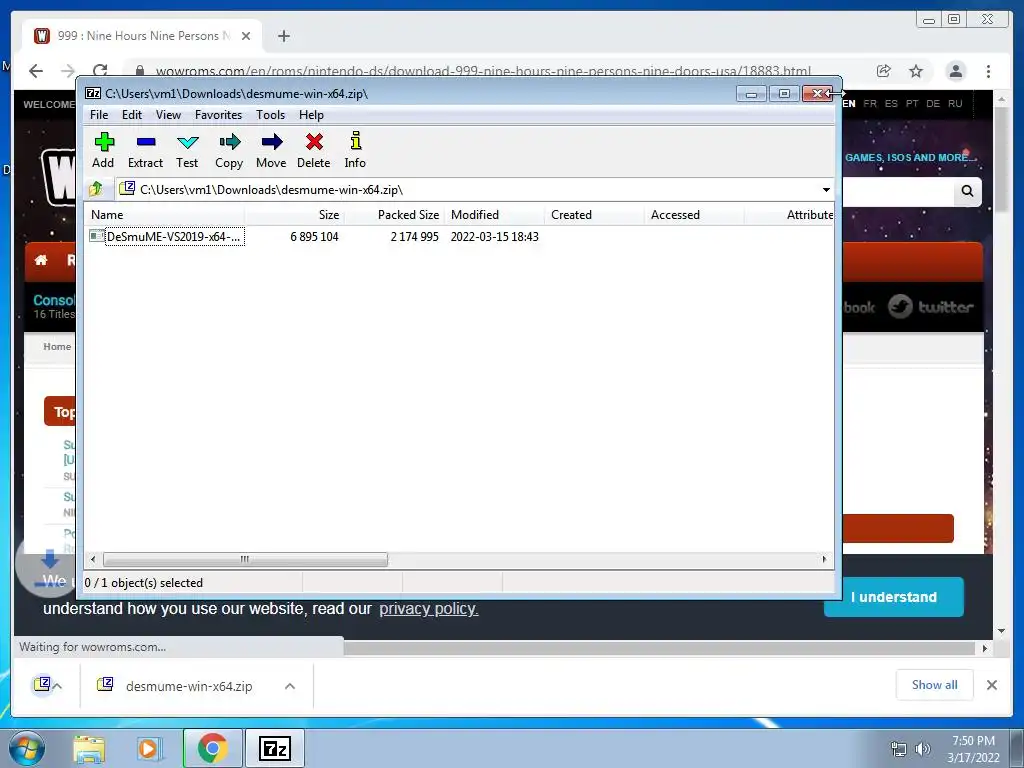1024x768 pixels.
Task: Click the website search magnifier icon
Action: tap(967, 191)
